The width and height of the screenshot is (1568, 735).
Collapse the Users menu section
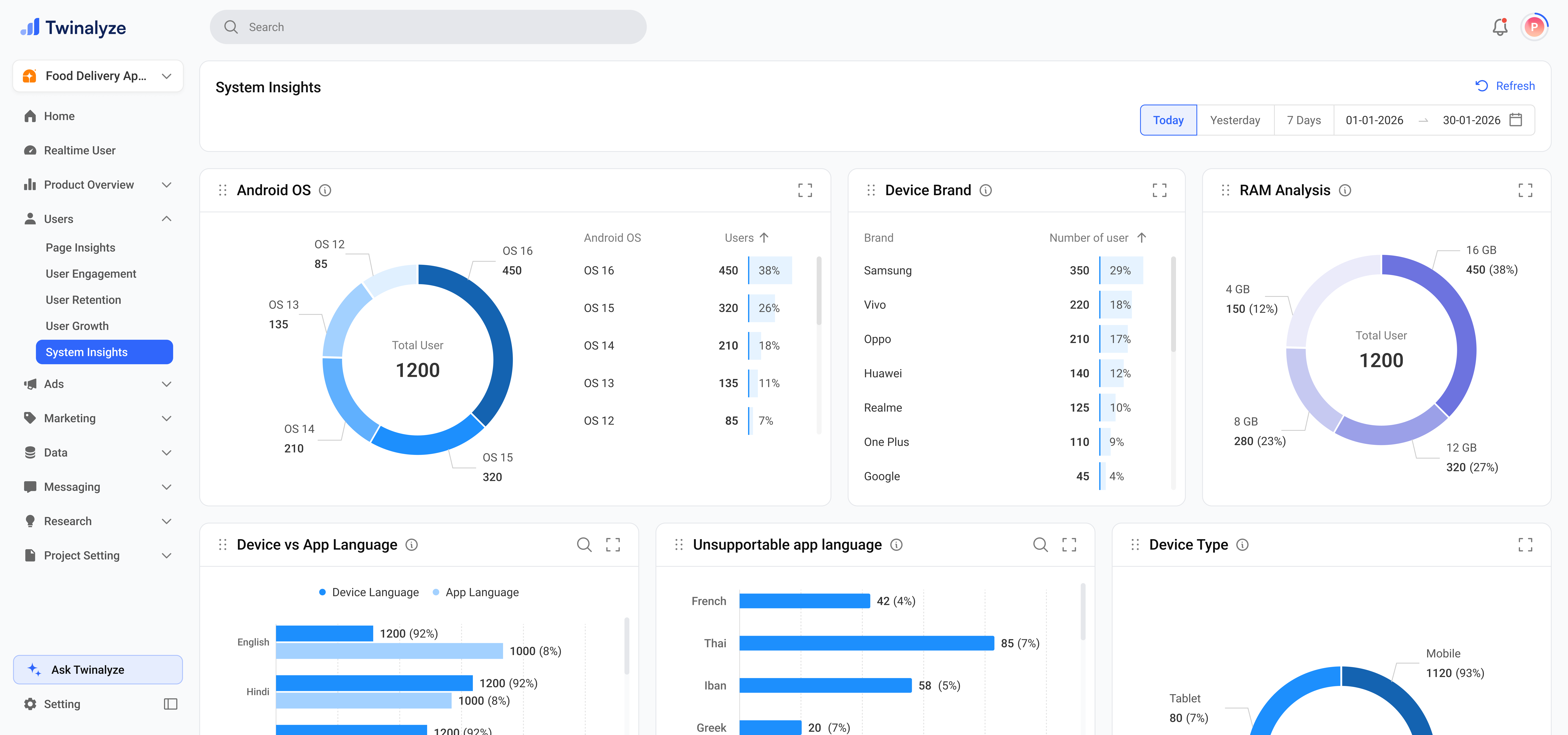pyautogui.click(x=98, y=219)
